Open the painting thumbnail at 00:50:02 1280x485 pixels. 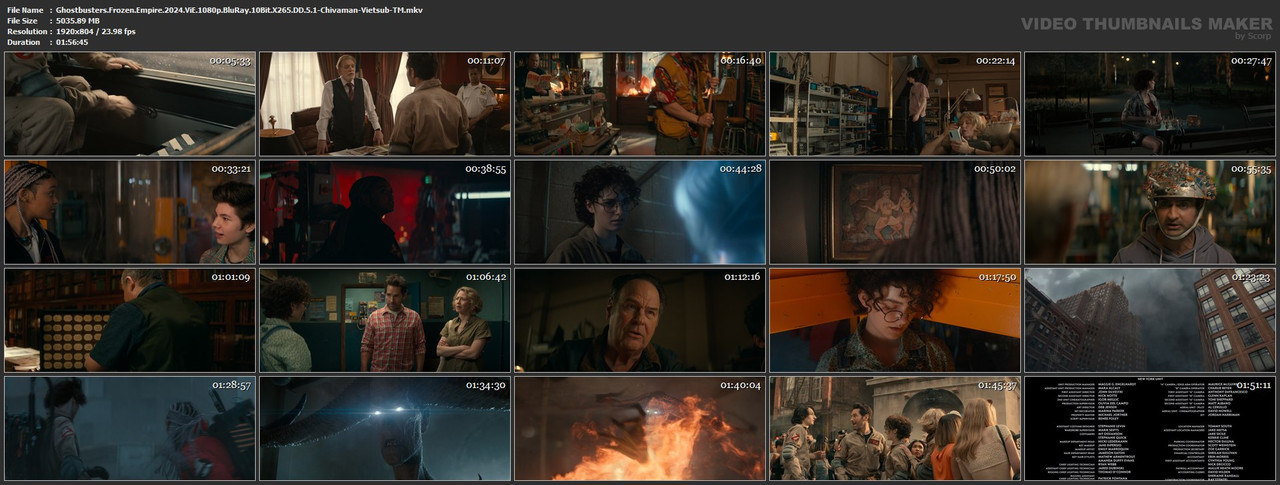[895, 212]
